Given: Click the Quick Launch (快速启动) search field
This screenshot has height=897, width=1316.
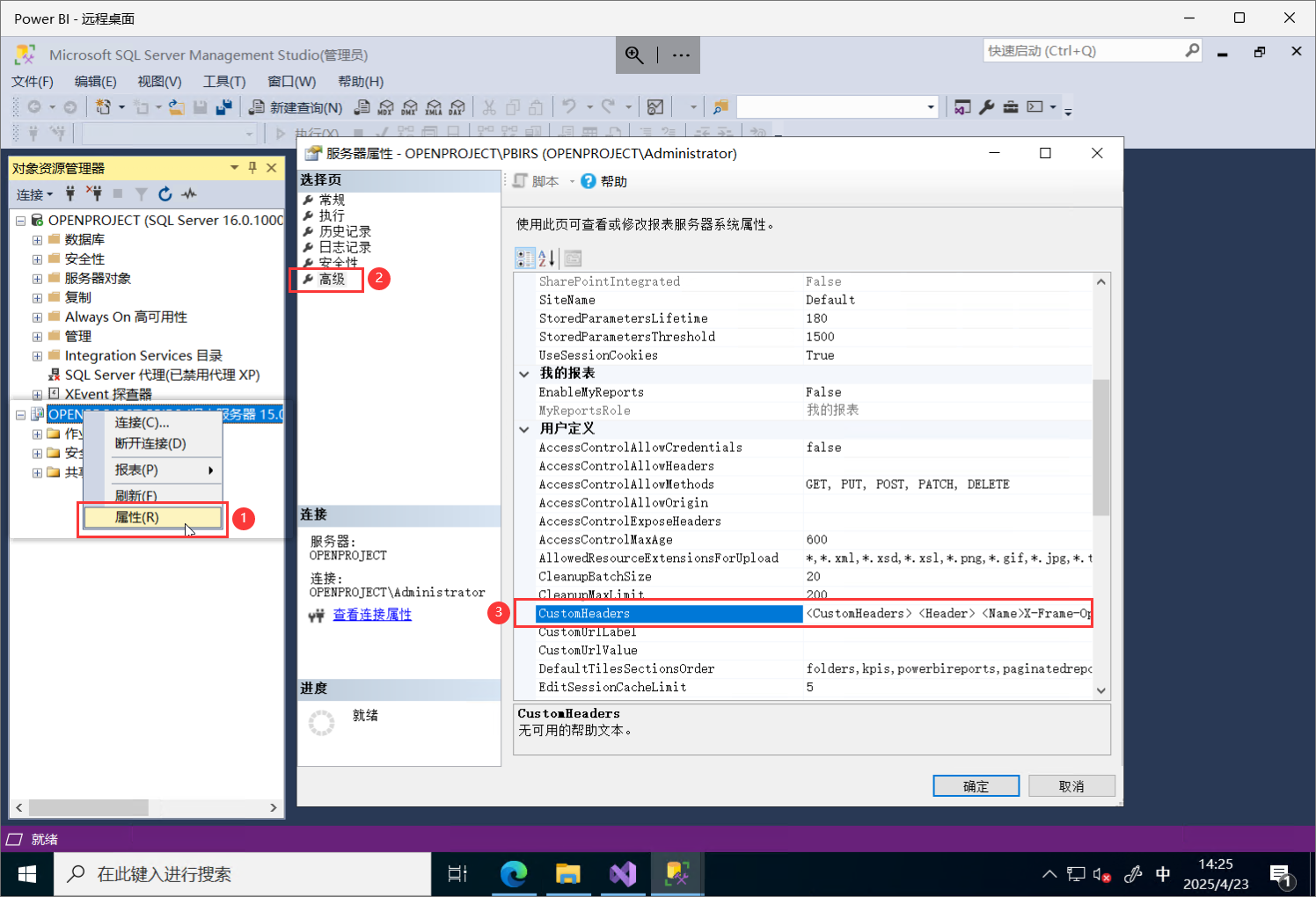Looking at the screenshot, I should coord(1083,50).
